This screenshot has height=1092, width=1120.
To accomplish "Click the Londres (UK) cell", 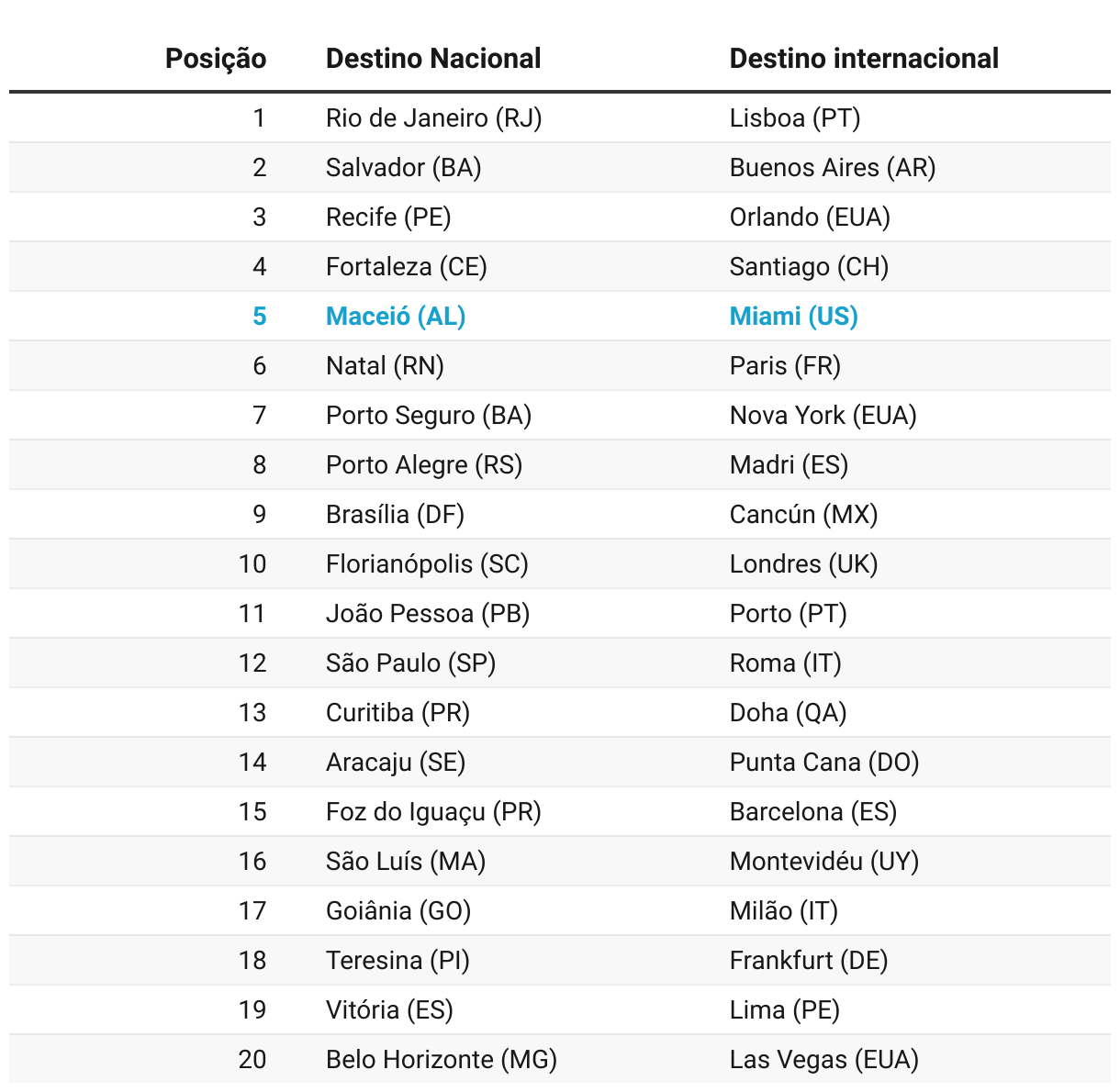I will [x=803, y=564].
